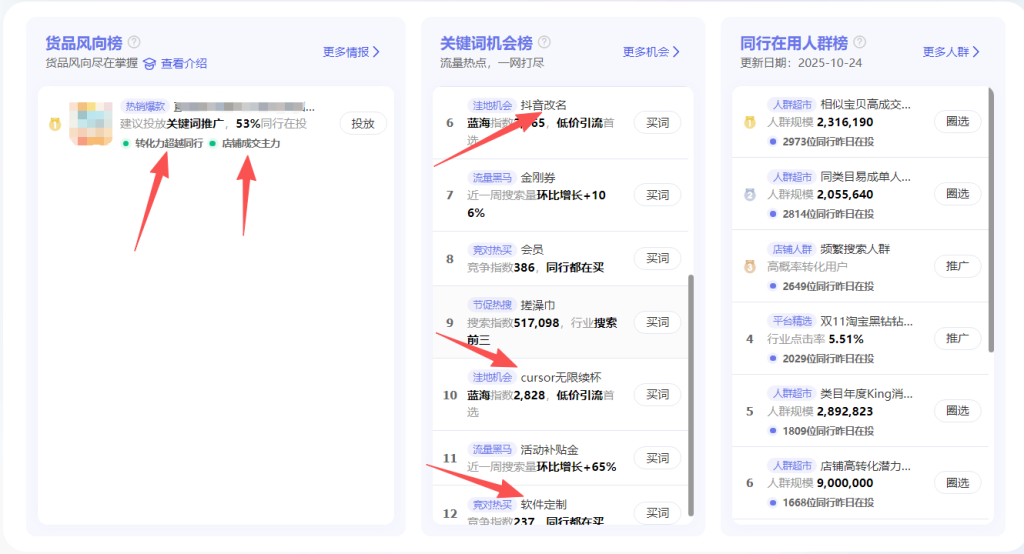This screenshot has height=554, width=1024.
Task: Click 买词 for cursor无限续杯
Action: tap(657, 395)
